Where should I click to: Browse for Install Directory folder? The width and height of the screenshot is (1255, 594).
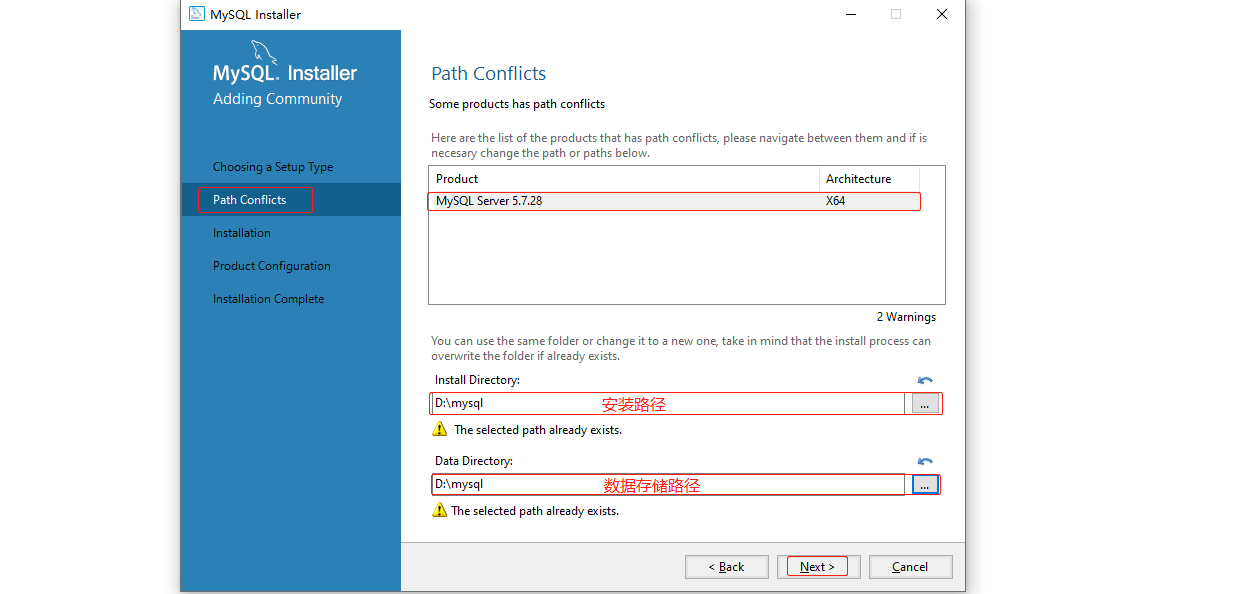point(924,404)
